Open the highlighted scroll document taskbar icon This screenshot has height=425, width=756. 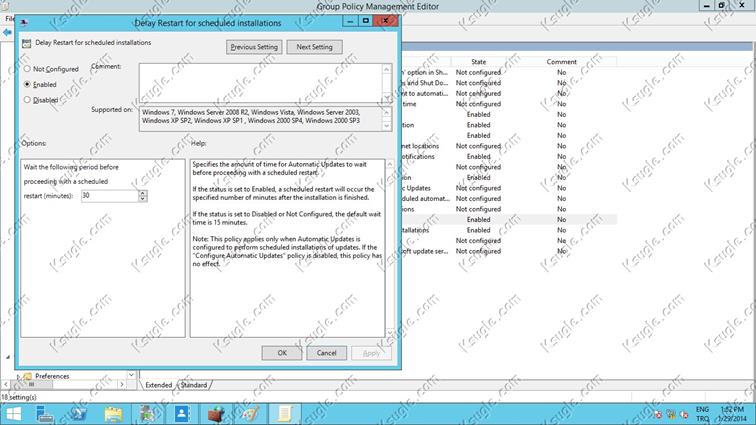click(284, 414)
